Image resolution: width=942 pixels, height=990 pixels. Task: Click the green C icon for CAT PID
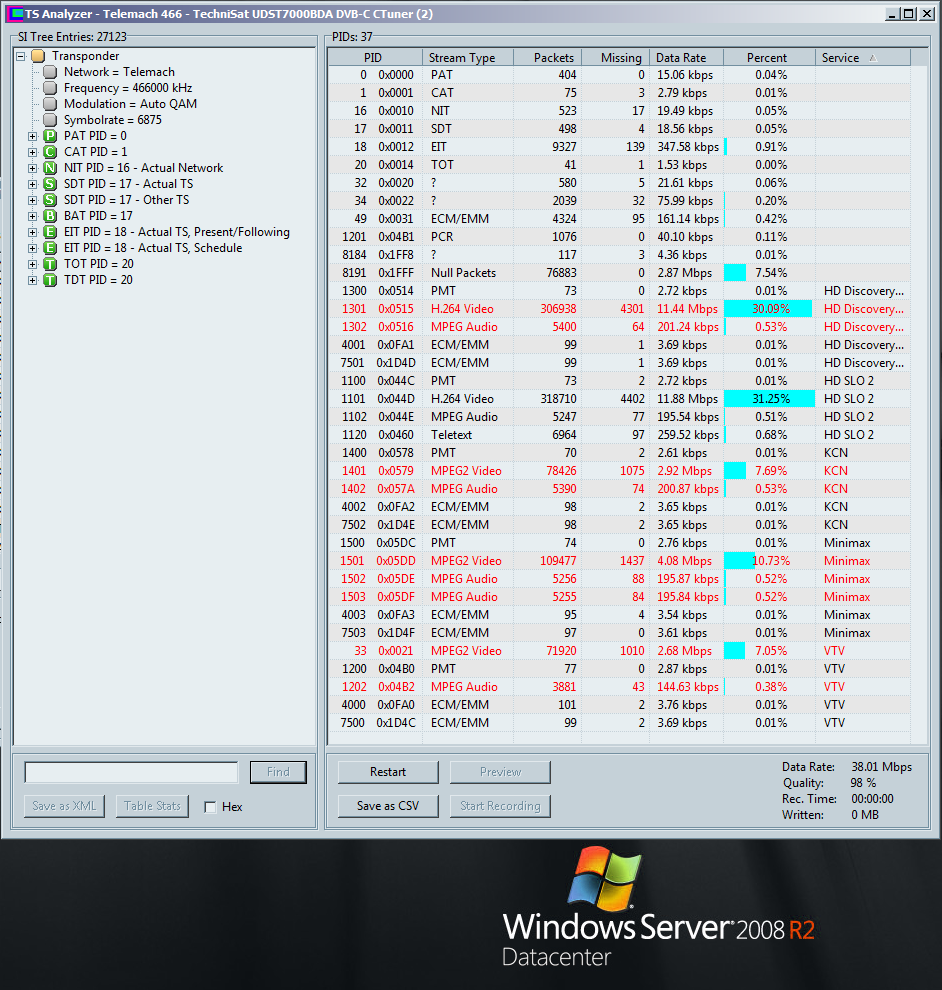click(x=51, y=152)
